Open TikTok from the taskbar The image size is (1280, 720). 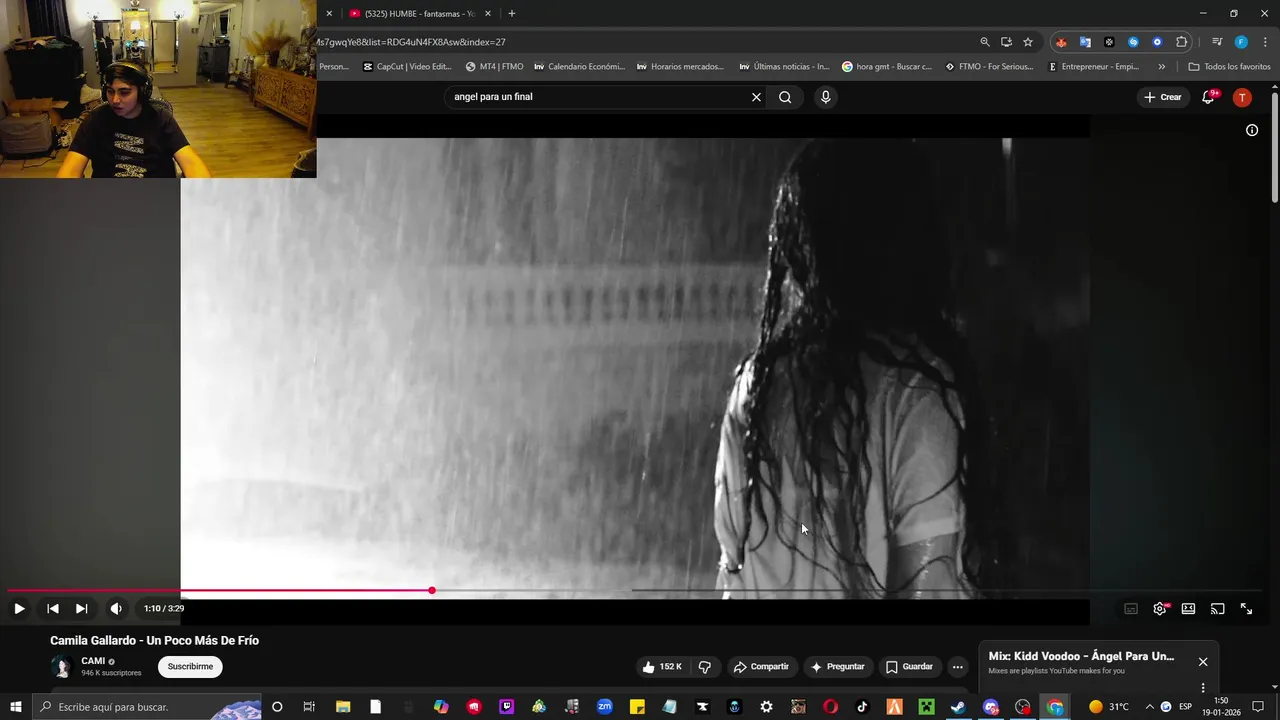(862, 707)
